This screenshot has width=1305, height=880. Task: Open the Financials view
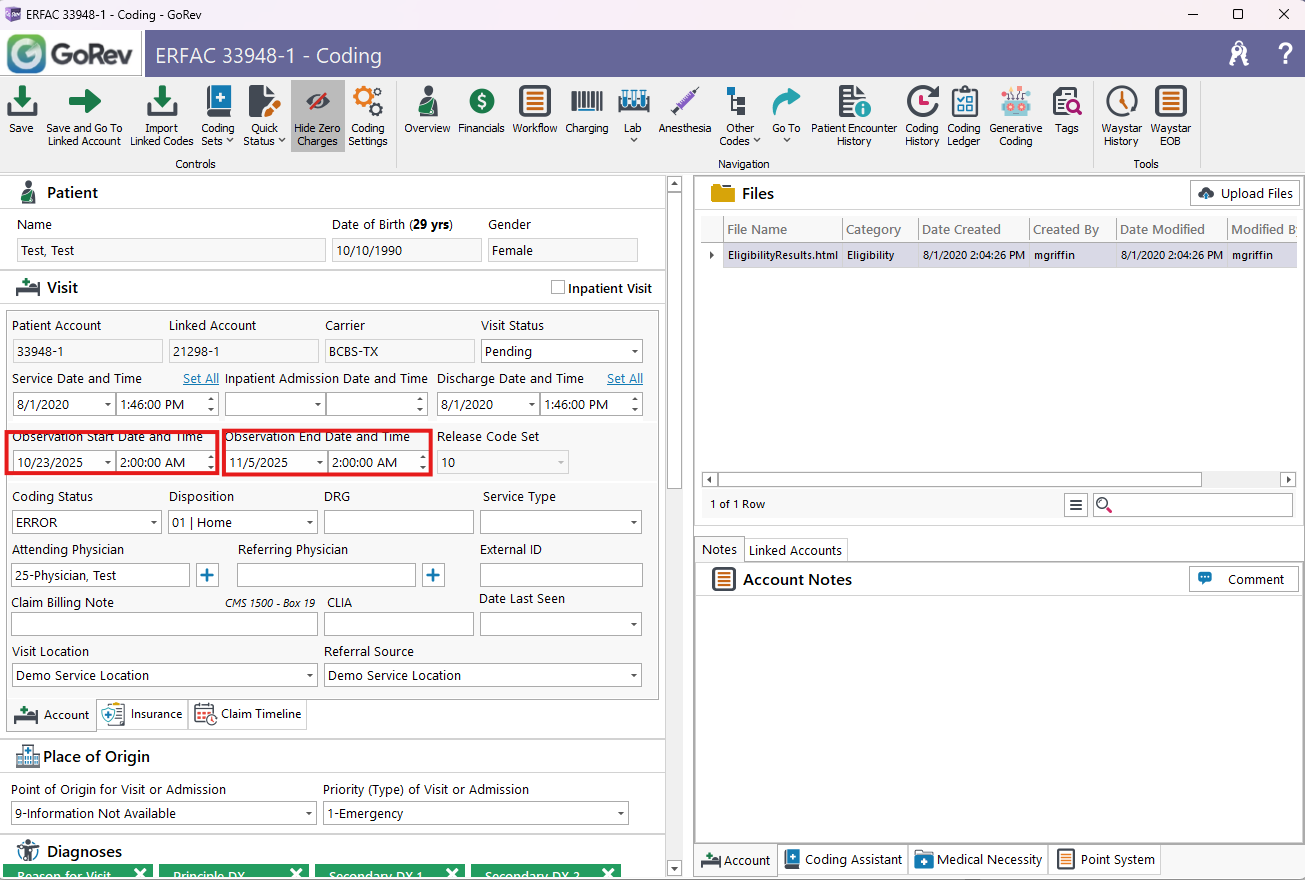point(481,110)
